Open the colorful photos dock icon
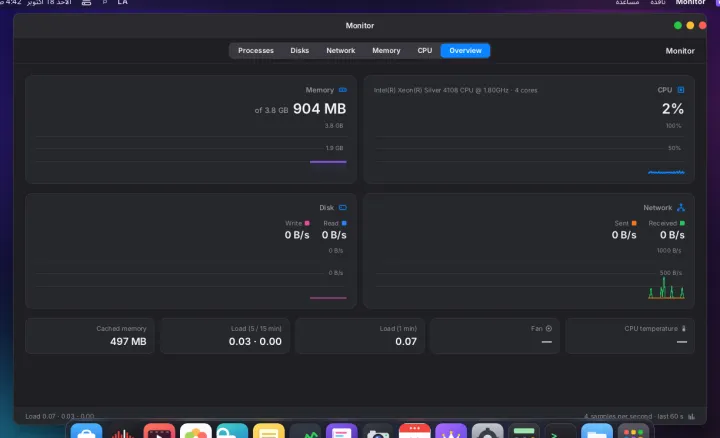720x438 pixels. tap(196, 432)
